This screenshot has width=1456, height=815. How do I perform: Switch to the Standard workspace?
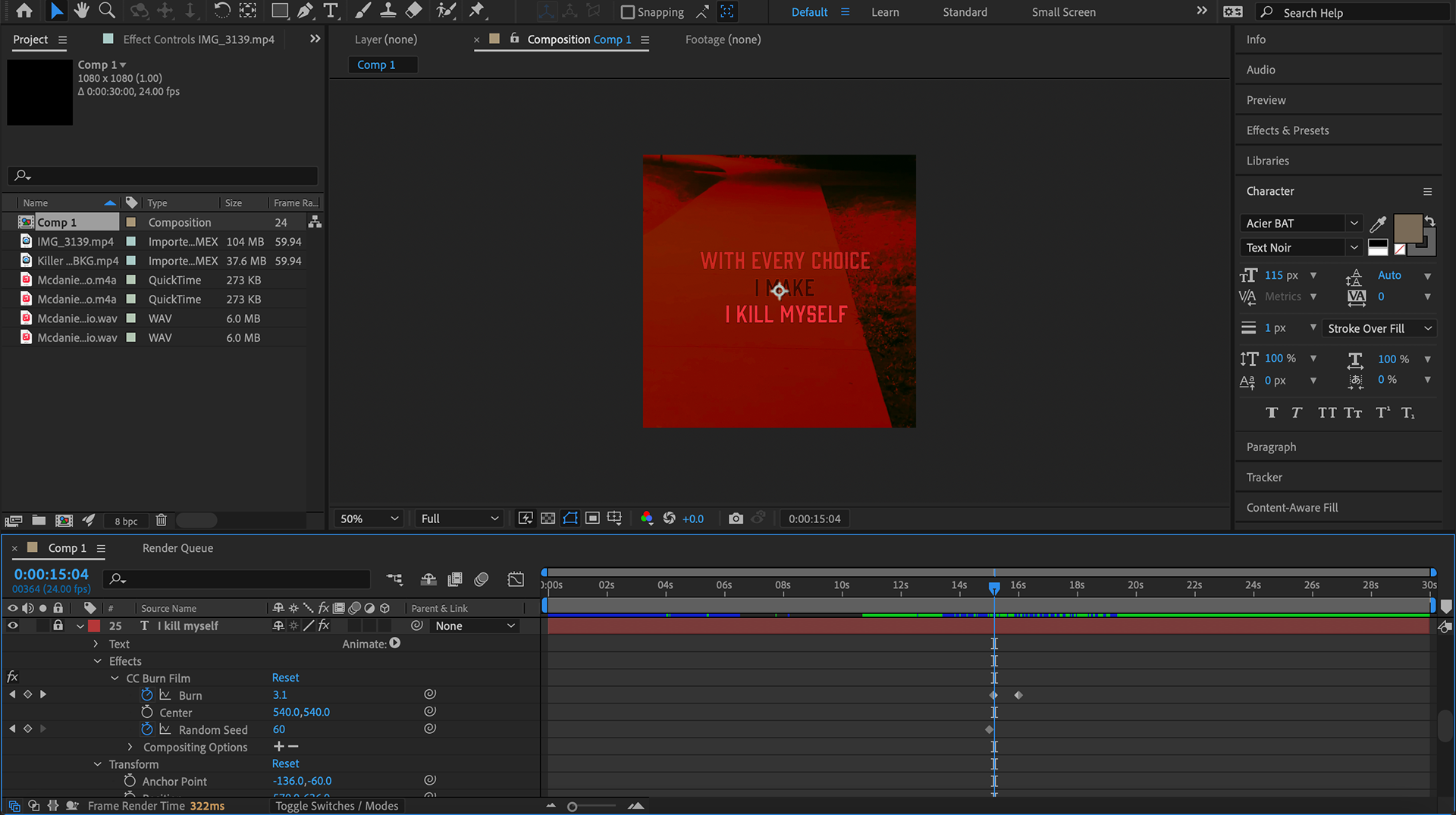click(x=965, y=12)
